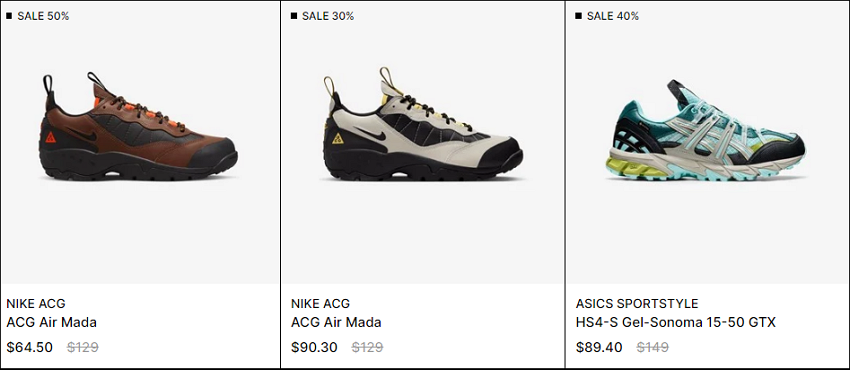Click the $89.40 sale price
The image size is (850, 370).
[x=599, y=347]
